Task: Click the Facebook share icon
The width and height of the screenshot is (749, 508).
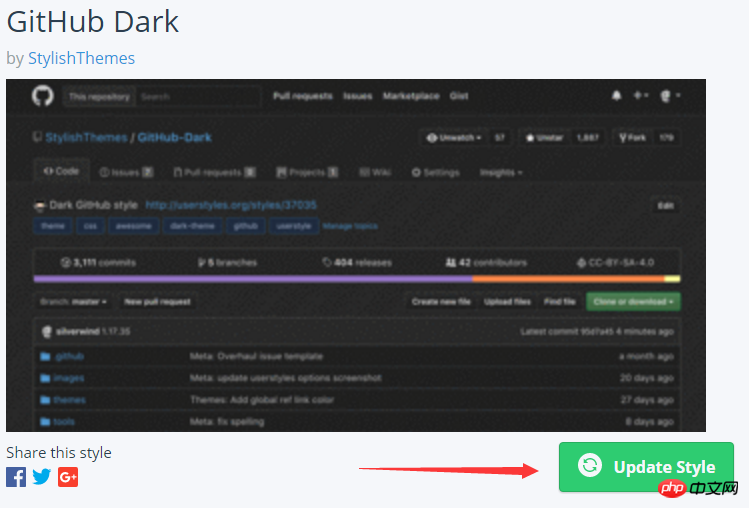Action: (16, 477)
